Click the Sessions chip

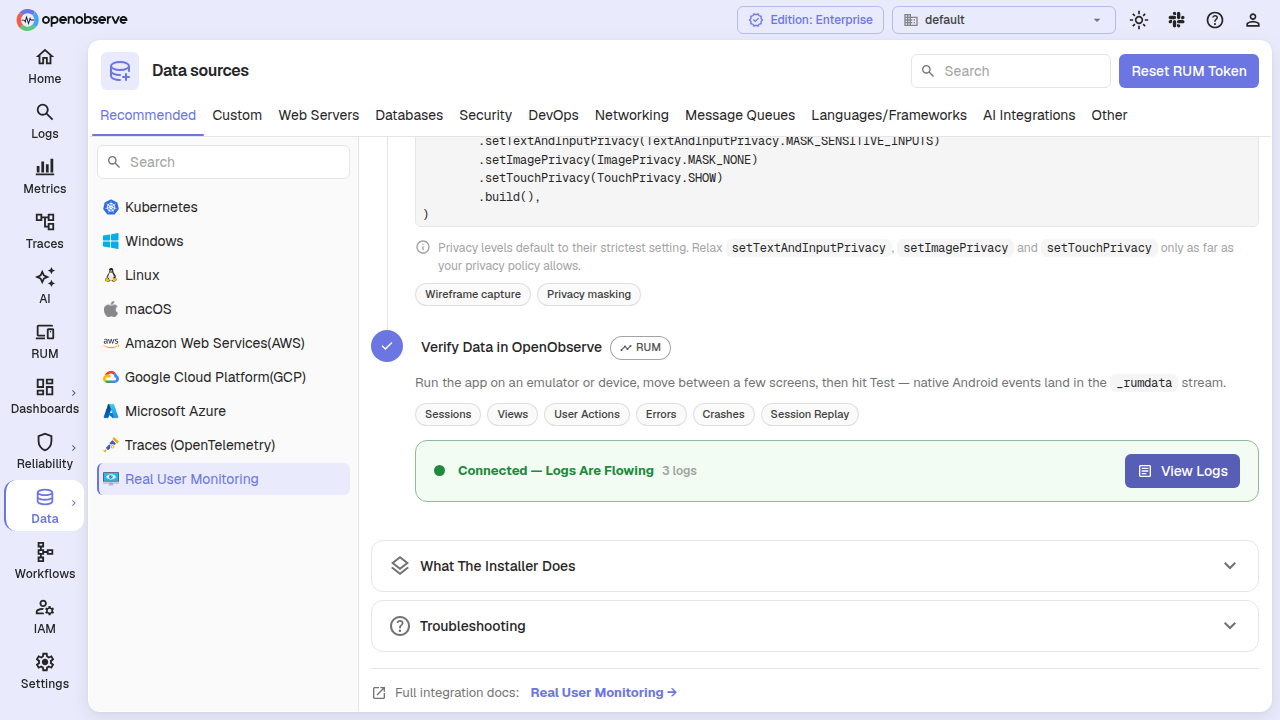click(448, 414)
